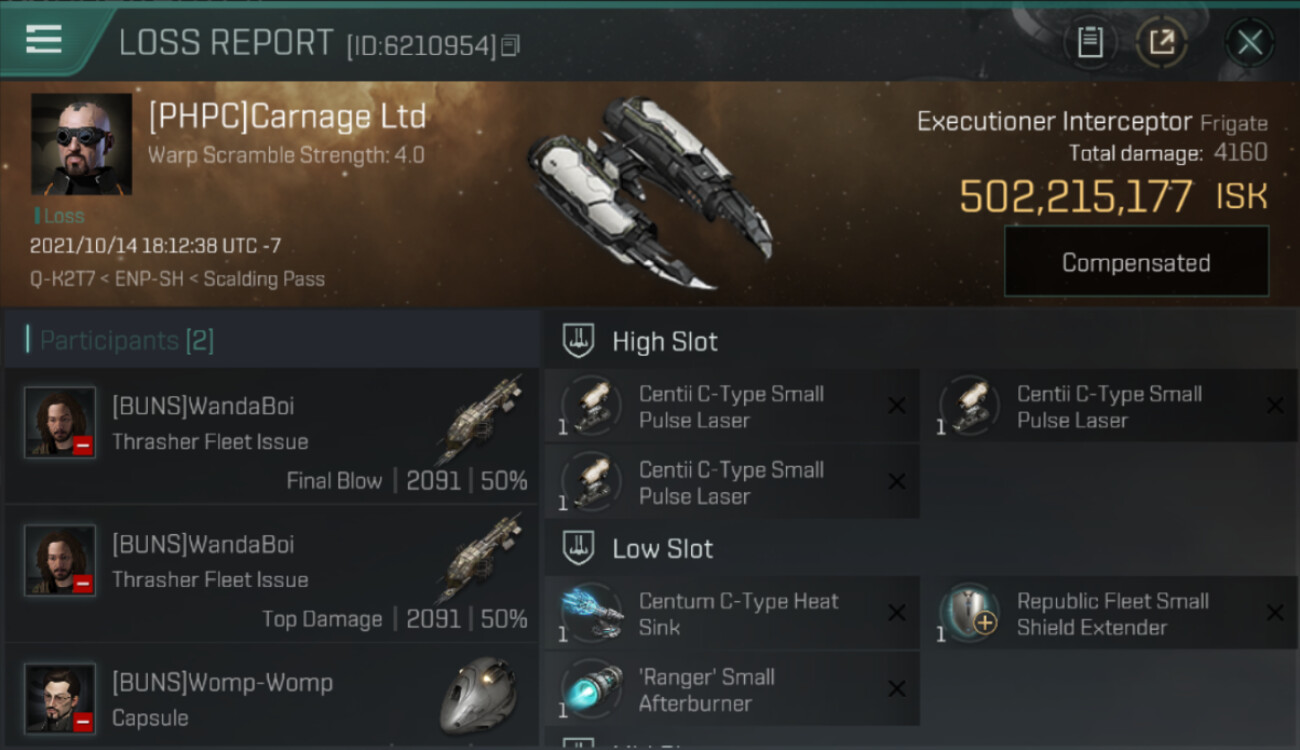1300x750 pixels.
Task: View Final Blow WandaBoi participant entry
Action: pos(272,436)
